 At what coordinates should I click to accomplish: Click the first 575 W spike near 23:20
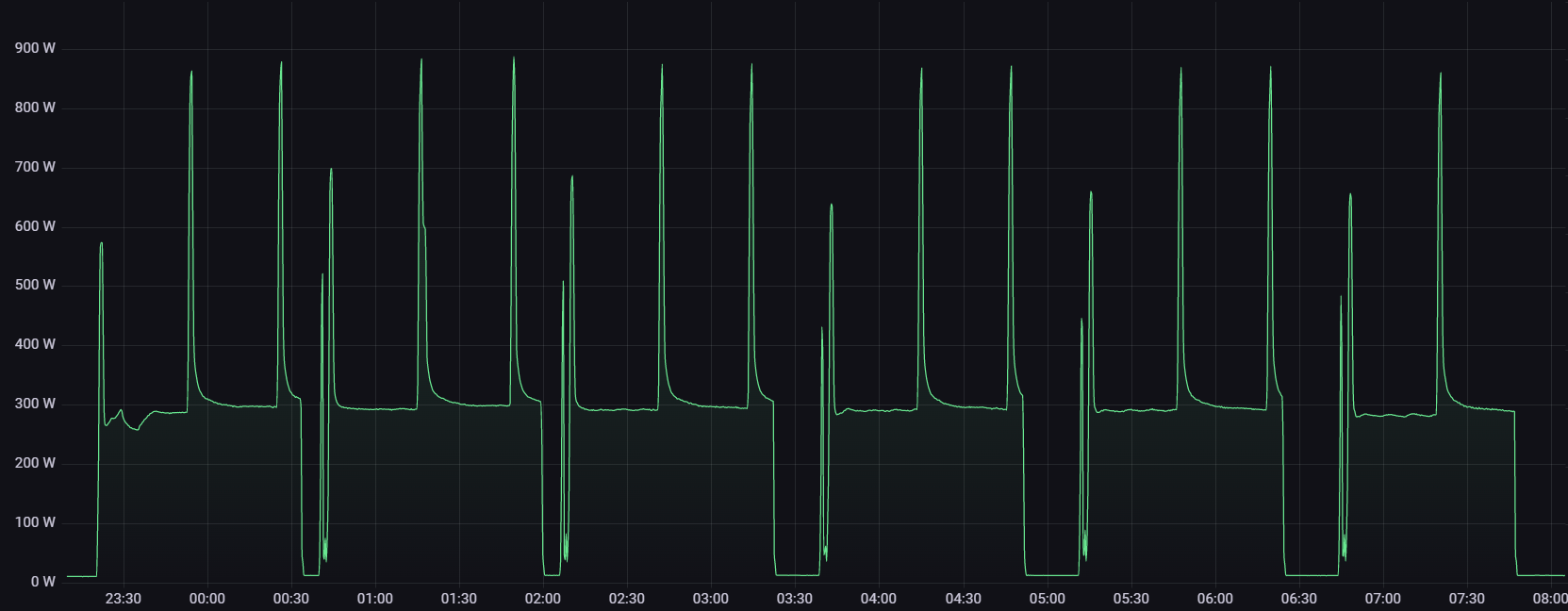click(101, 243)
